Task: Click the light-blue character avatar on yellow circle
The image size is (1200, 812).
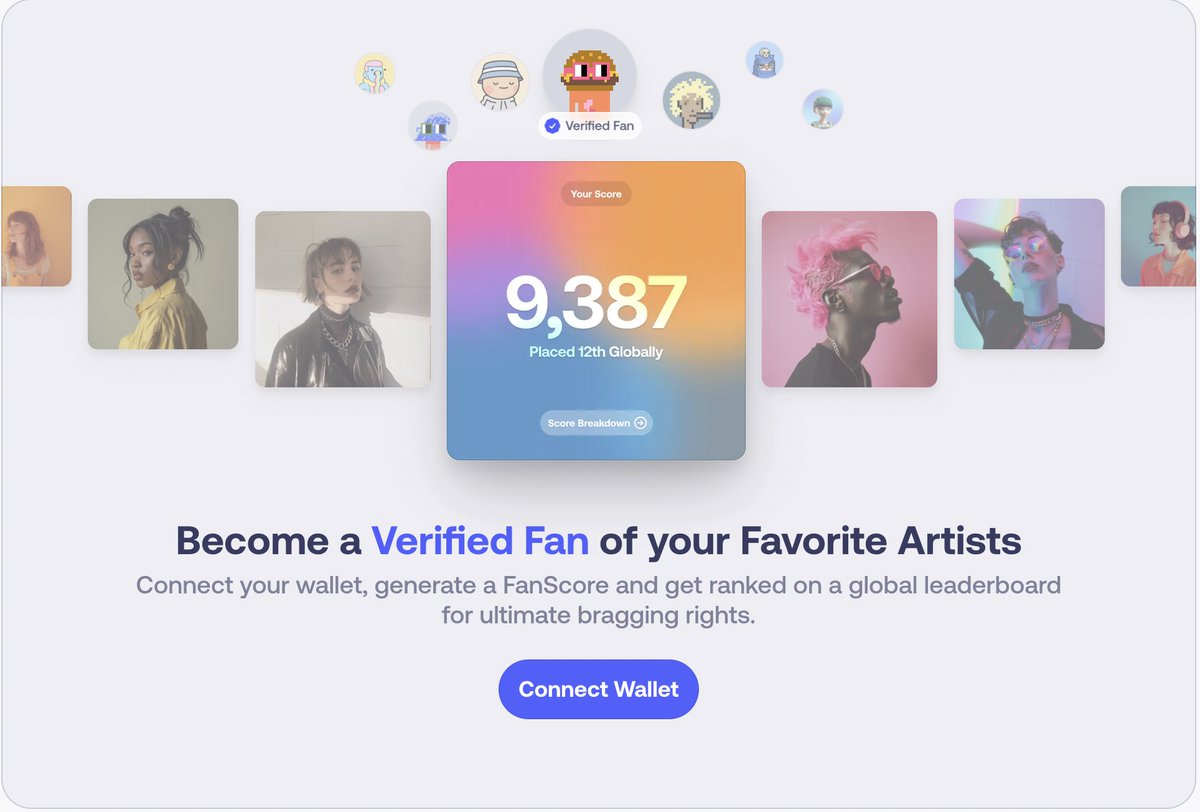Action: 375,73
